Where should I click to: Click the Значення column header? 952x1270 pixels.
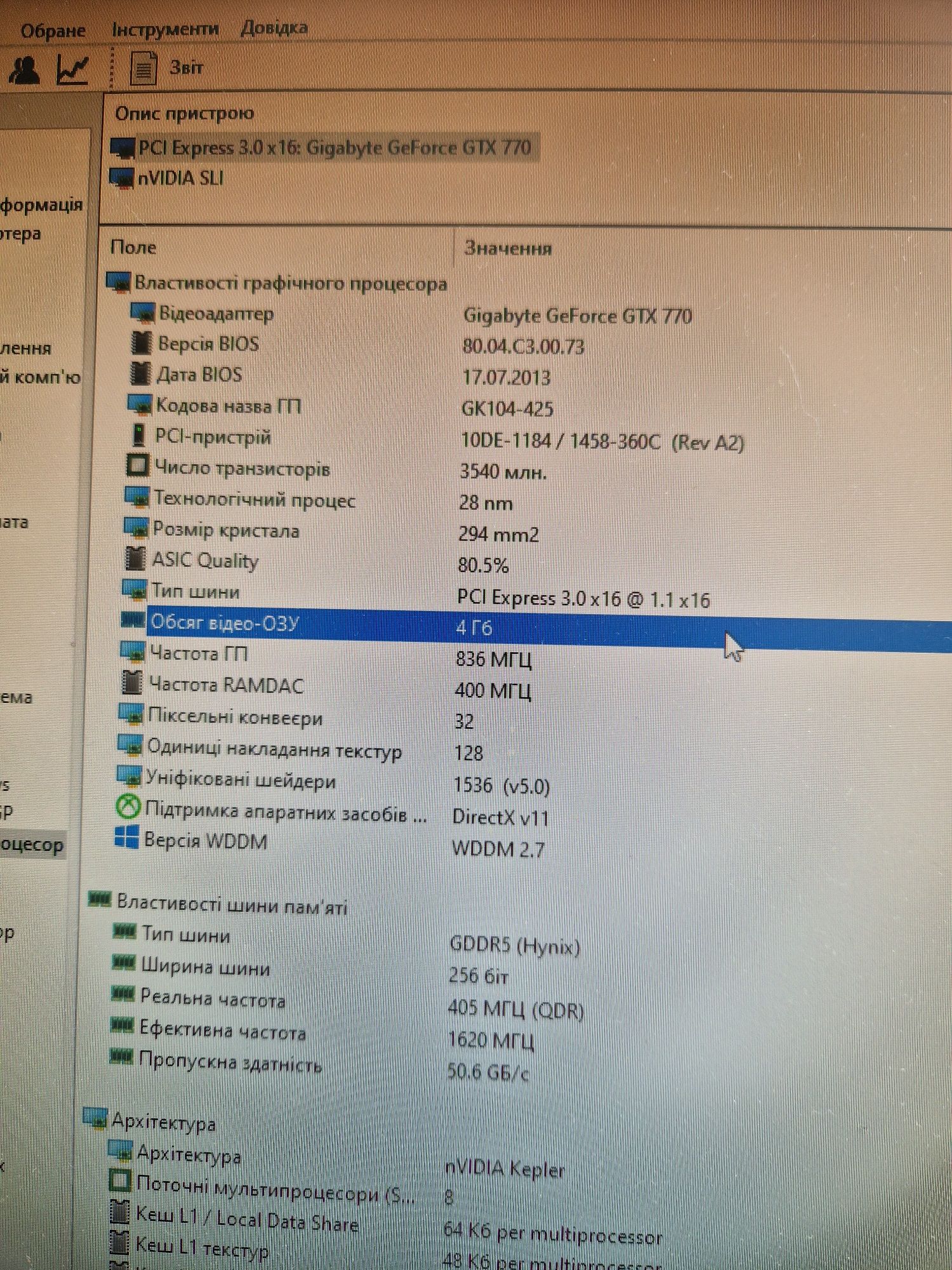(508, 248)
